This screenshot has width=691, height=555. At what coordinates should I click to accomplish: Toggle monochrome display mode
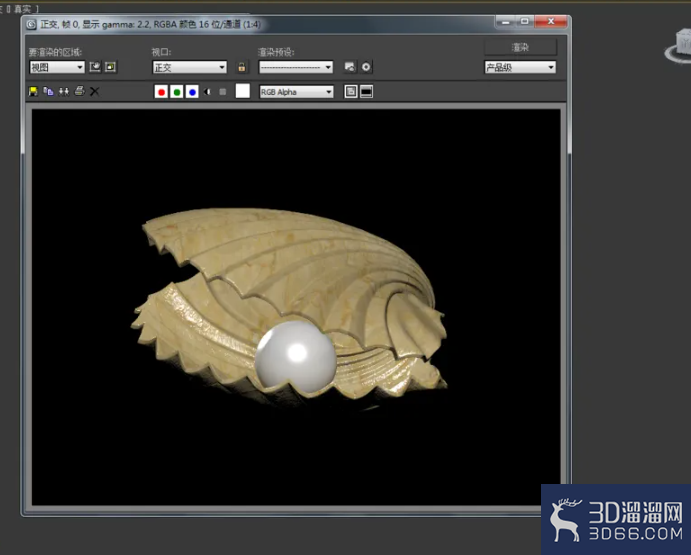[x=223, y=92]
